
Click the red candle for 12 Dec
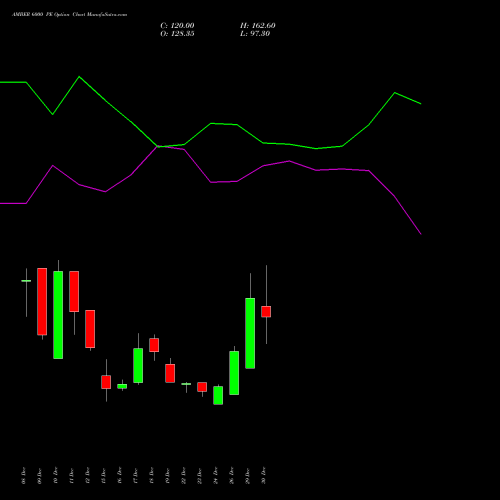(90, 329)
